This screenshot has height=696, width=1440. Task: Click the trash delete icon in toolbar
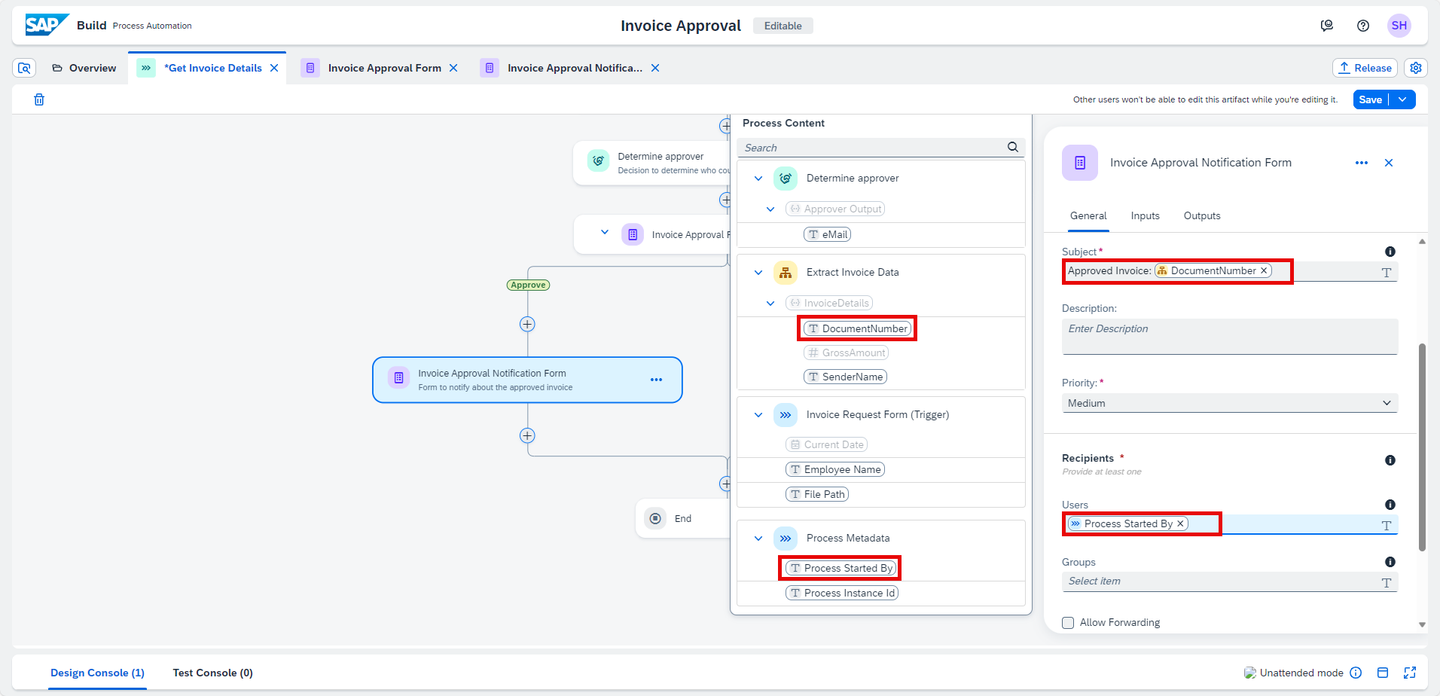click(x=39, y=99)
